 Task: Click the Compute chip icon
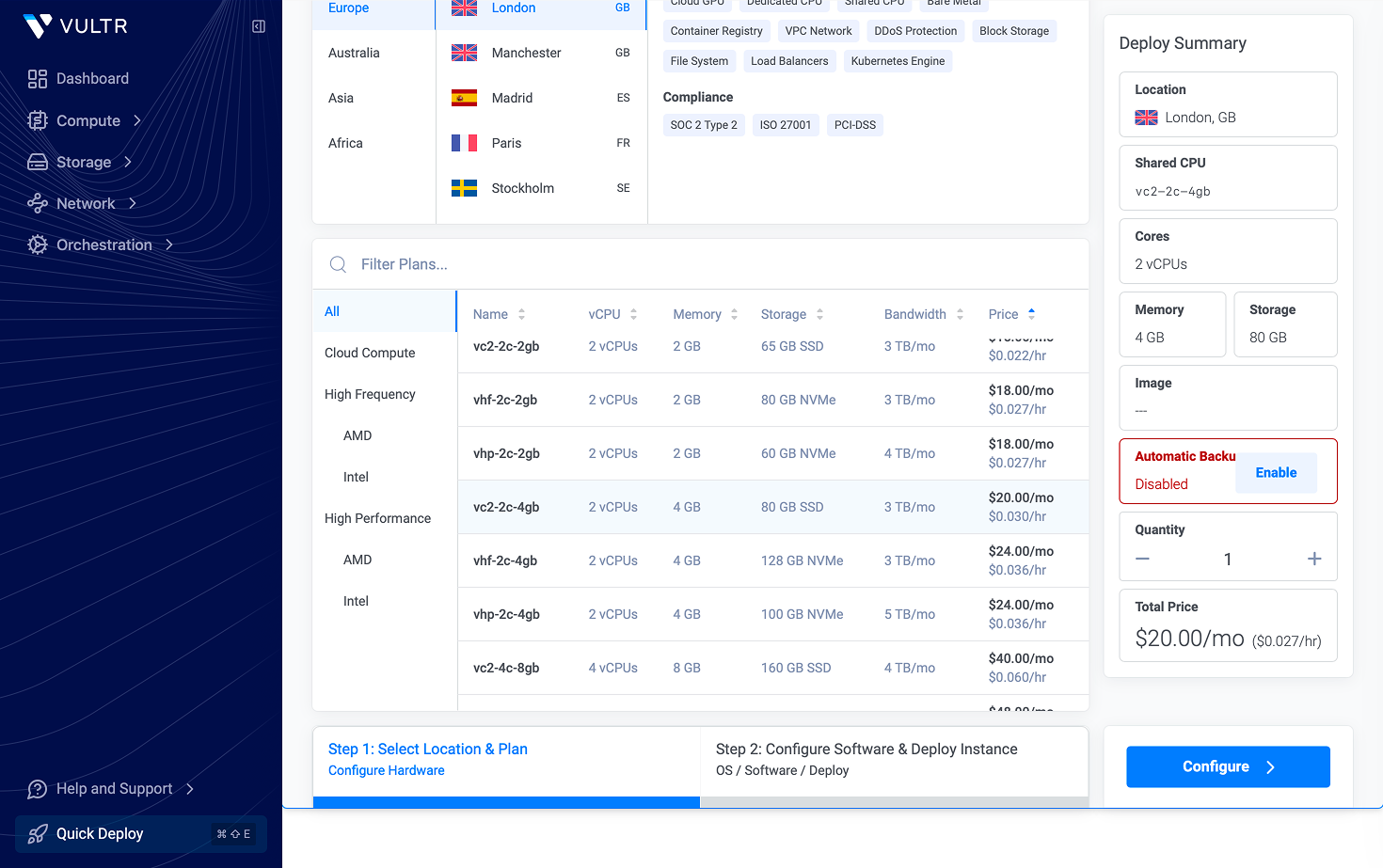[38, 120]
